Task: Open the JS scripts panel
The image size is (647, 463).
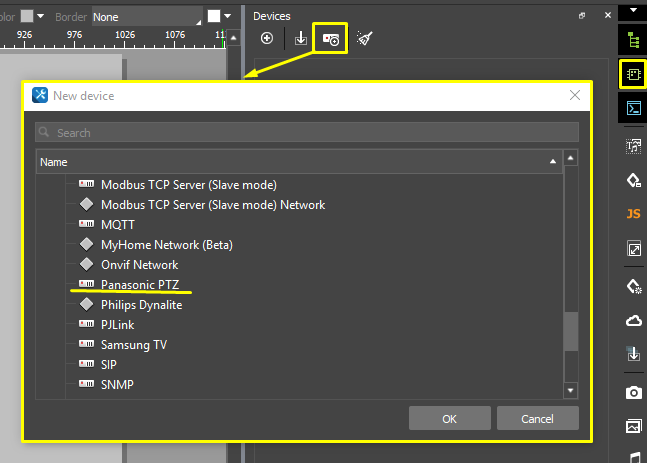Action: tap(632, 214)
